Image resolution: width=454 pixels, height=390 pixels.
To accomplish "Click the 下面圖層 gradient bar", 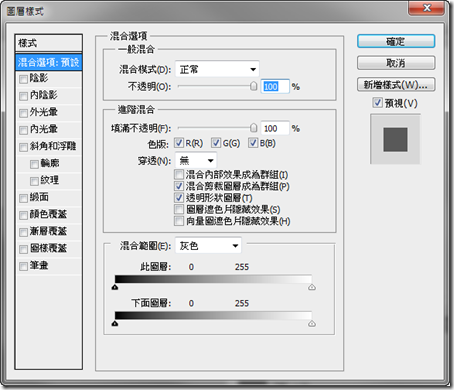I will pyautogui.click(x=213, y=316).
